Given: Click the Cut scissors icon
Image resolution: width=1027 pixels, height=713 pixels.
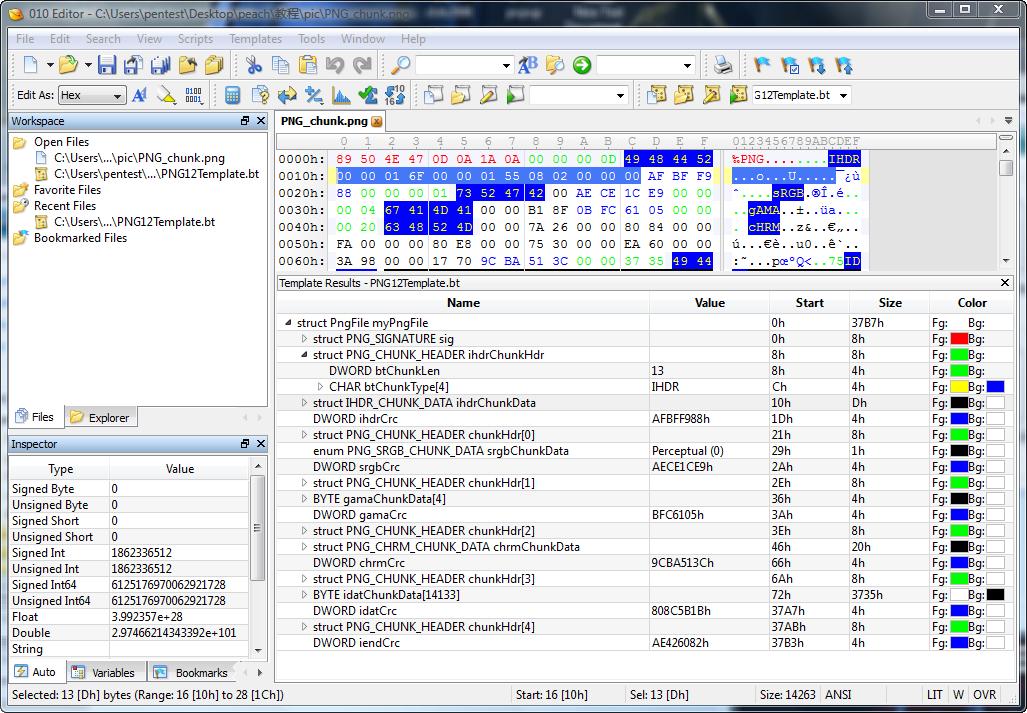Looking at the screenshot, I should [254, 66].
